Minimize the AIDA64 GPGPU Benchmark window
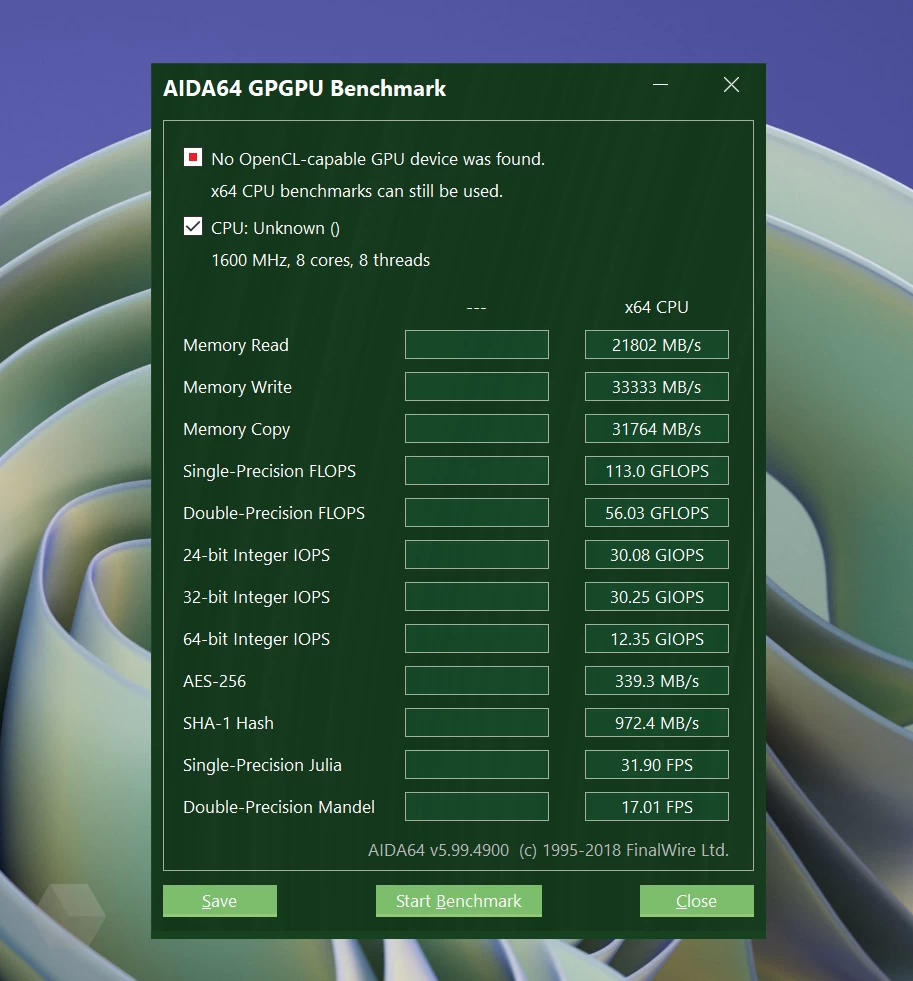This screenshot has width=913, height=981. pyautogui.click(x=660, y=86)
